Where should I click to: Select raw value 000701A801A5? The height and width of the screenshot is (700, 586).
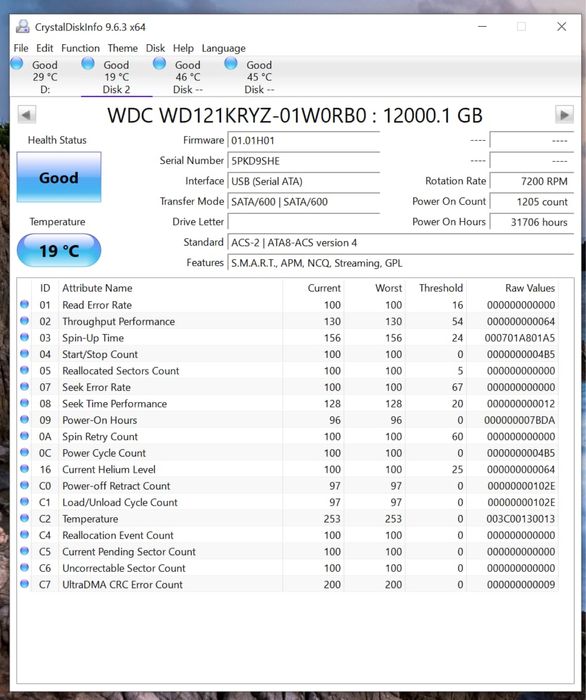520,338
